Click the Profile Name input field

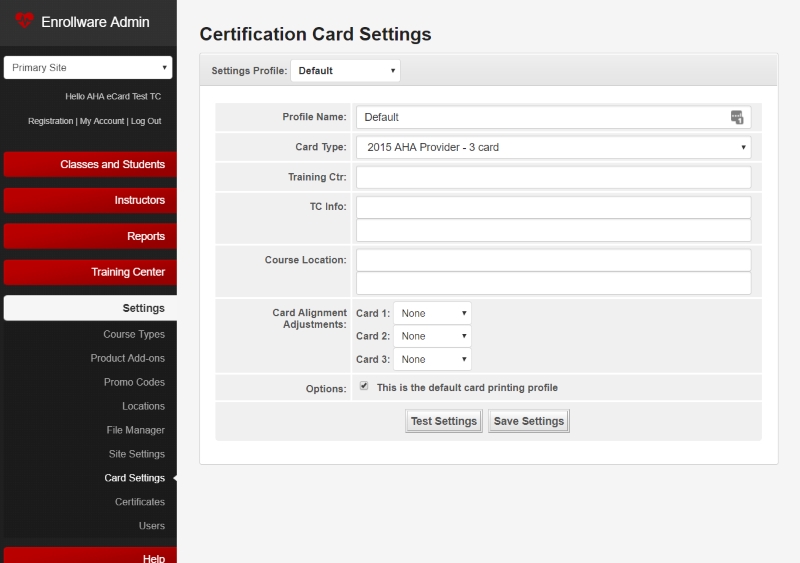(x=554, y=117)
